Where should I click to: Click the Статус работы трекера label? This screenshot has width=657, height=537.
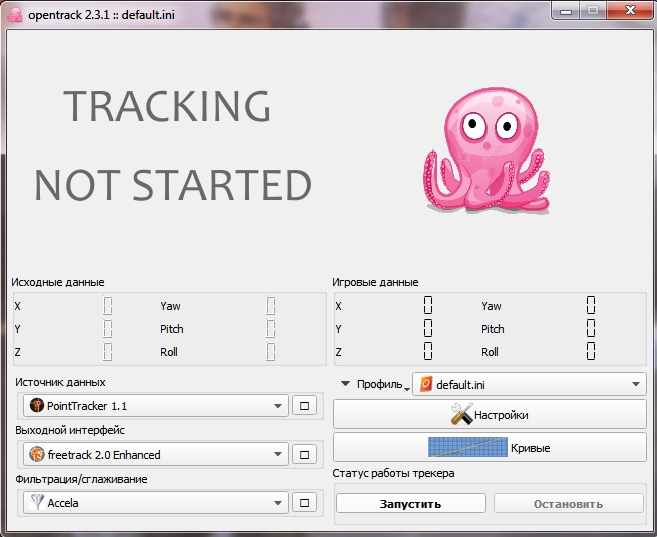coord(393,473)
